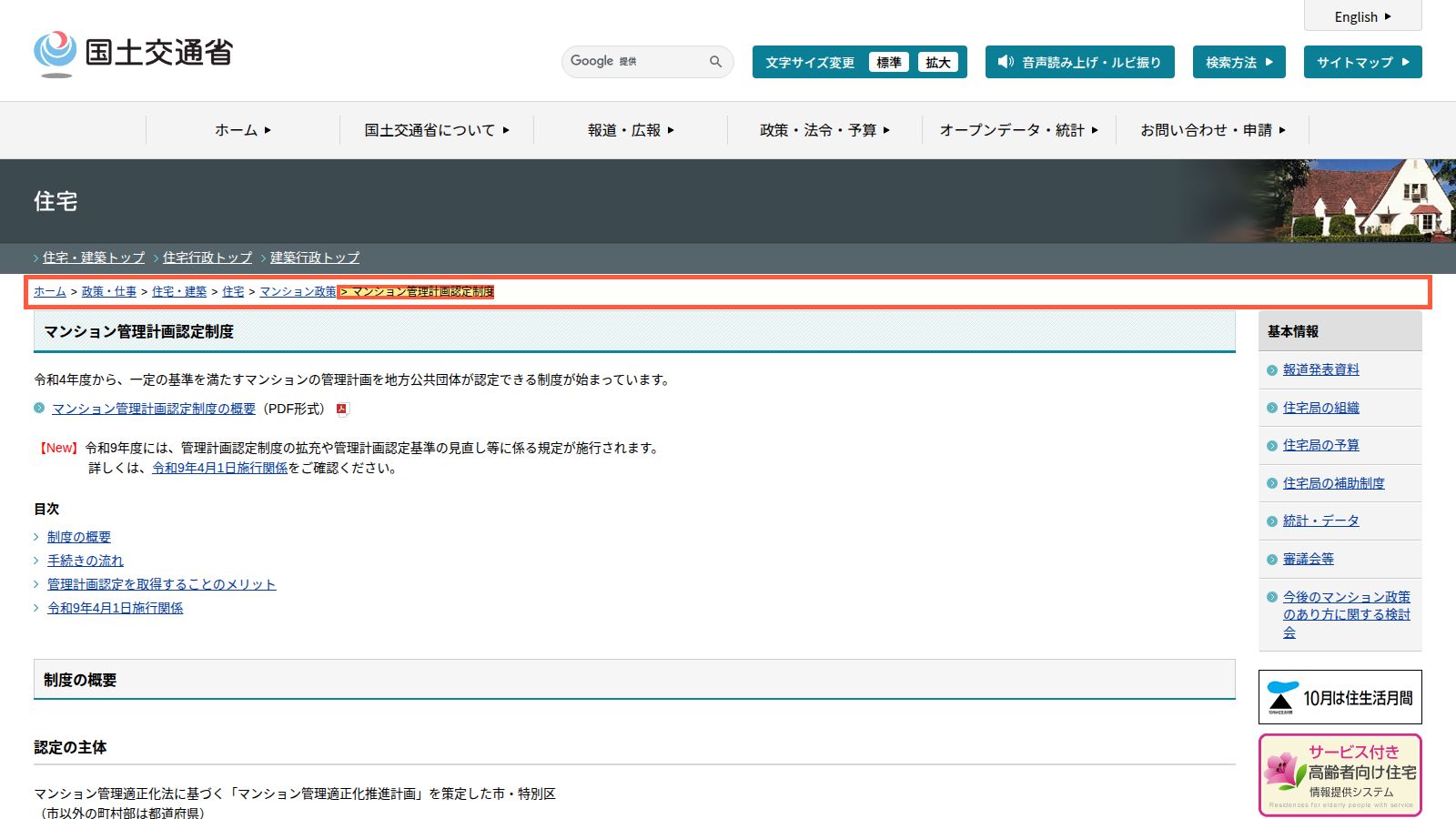Open 今後のマンション政策のあり方に関する検討会 link

pyautogui.click(x=1347, y=614)
